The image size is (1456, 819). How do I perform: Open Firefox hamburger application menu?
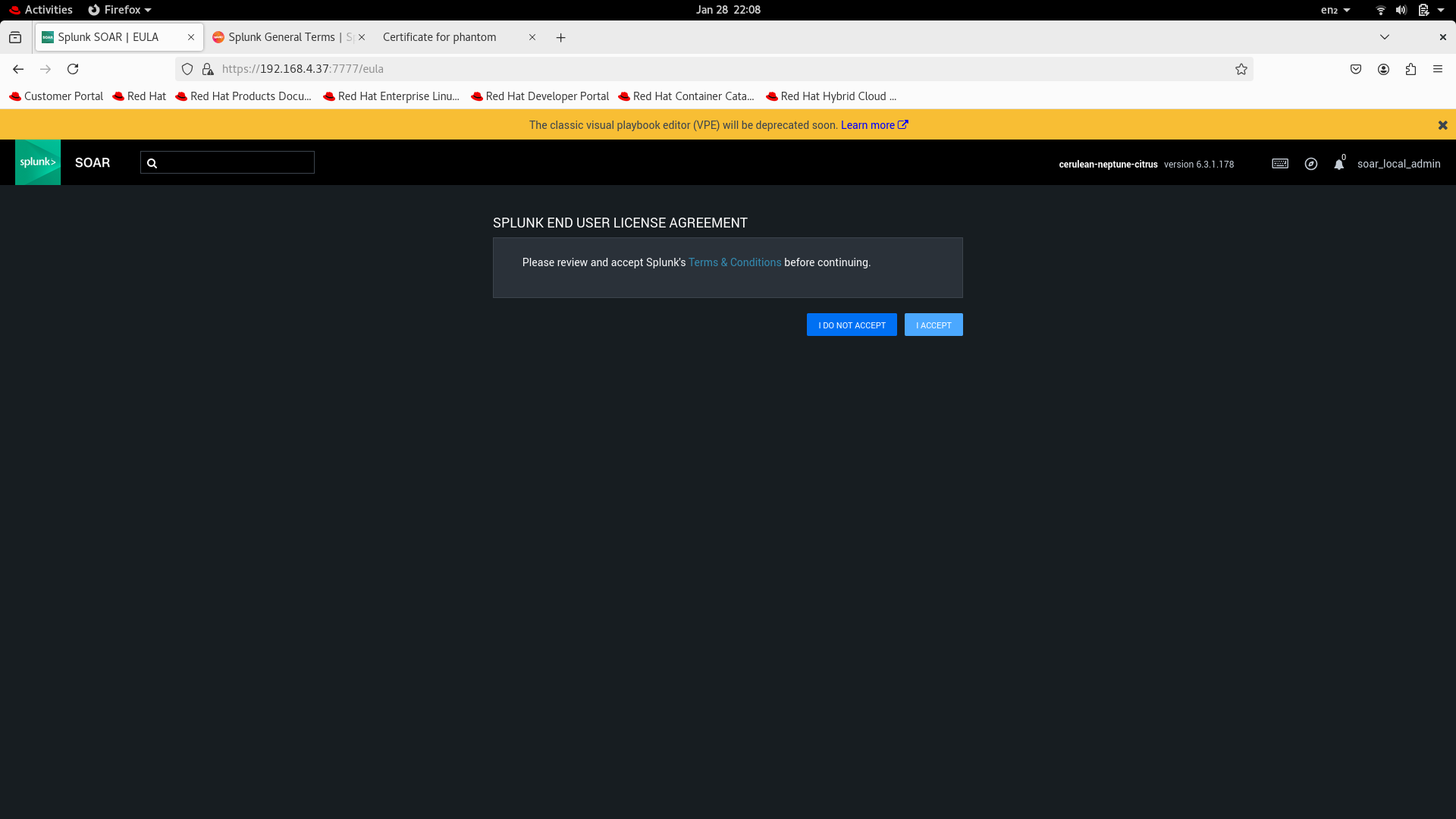(x=1438, y=69)
